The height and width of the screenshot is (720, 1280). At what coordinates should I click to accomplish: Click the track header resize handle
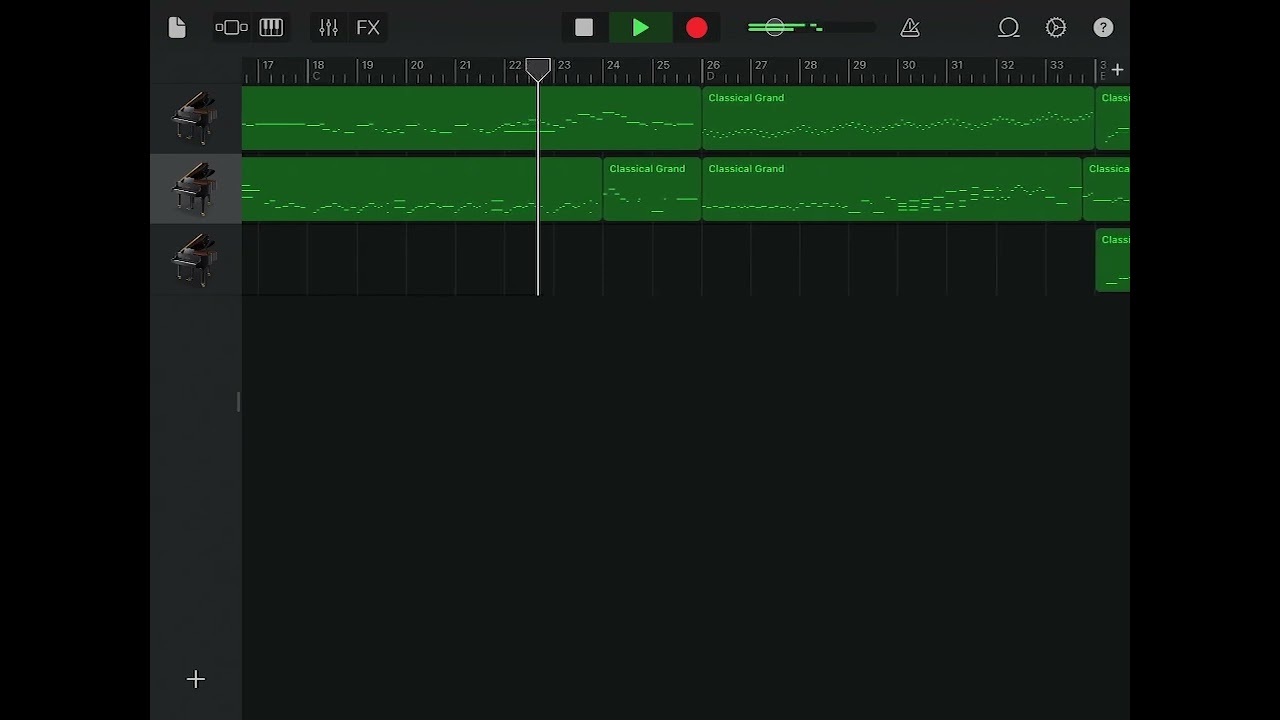coord(238,402)
